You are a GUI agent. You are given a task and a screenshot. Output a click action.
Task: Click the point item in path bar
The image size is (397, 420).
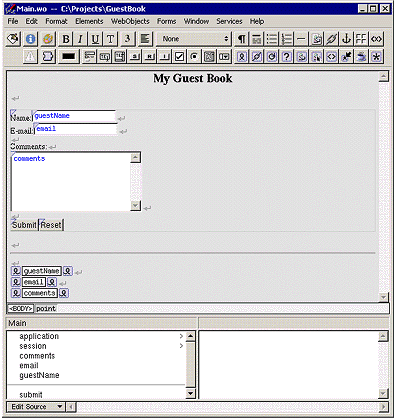46,308
